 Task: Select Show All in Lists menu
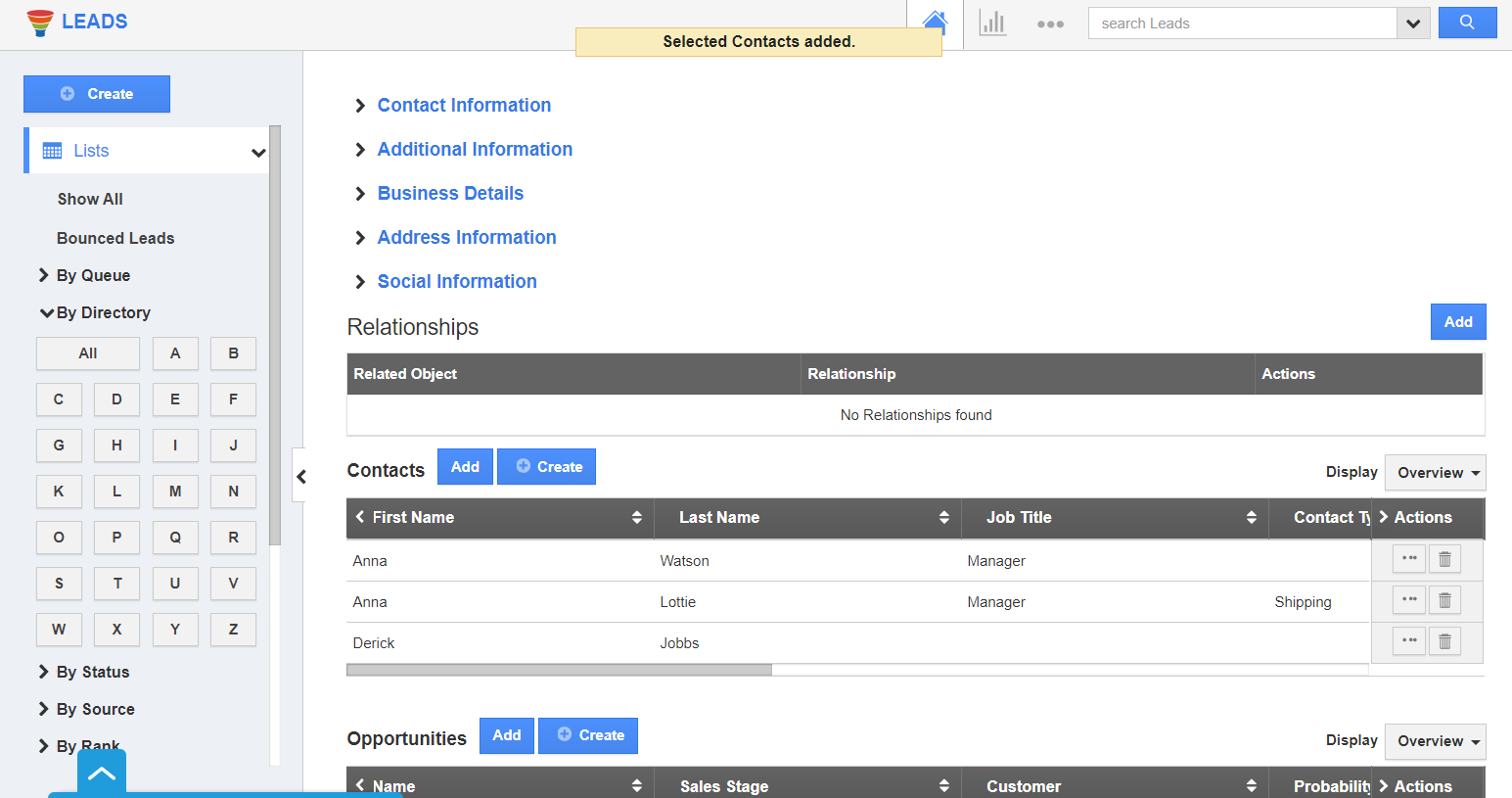click(90, 199)
